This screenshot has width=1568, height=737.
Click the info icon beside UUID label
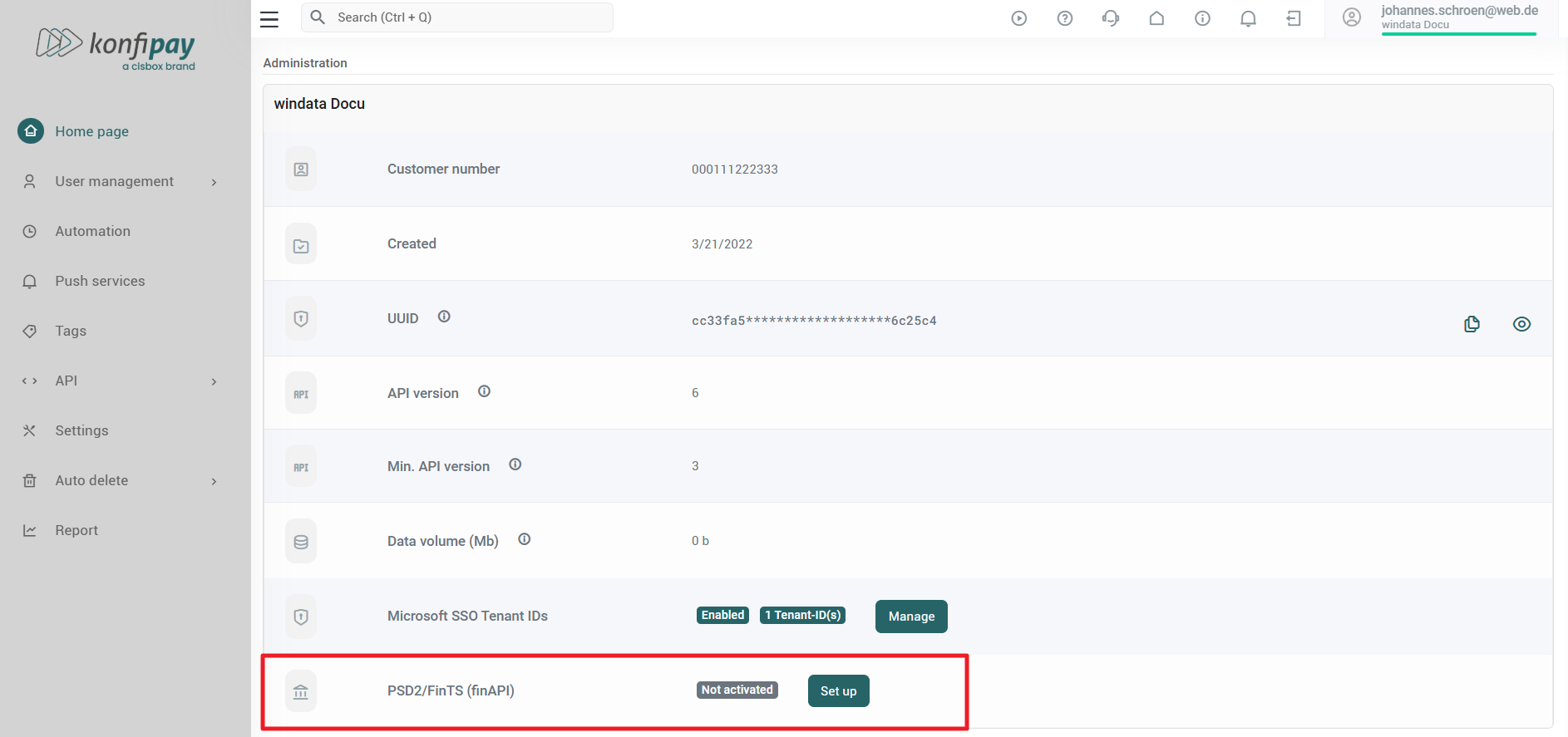444,317
